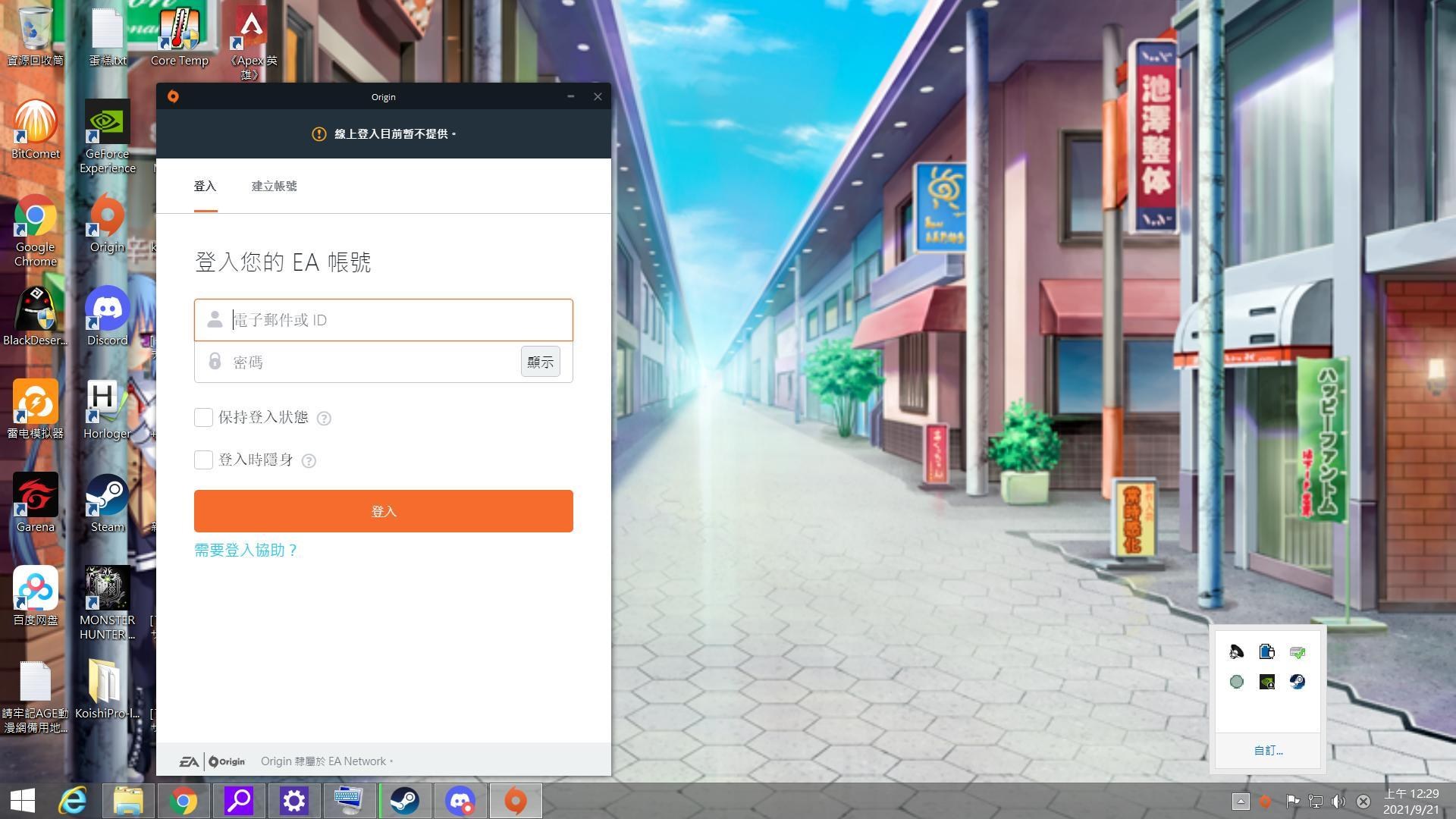Open Chrome from the taskbar

click(x=184, y=801)
